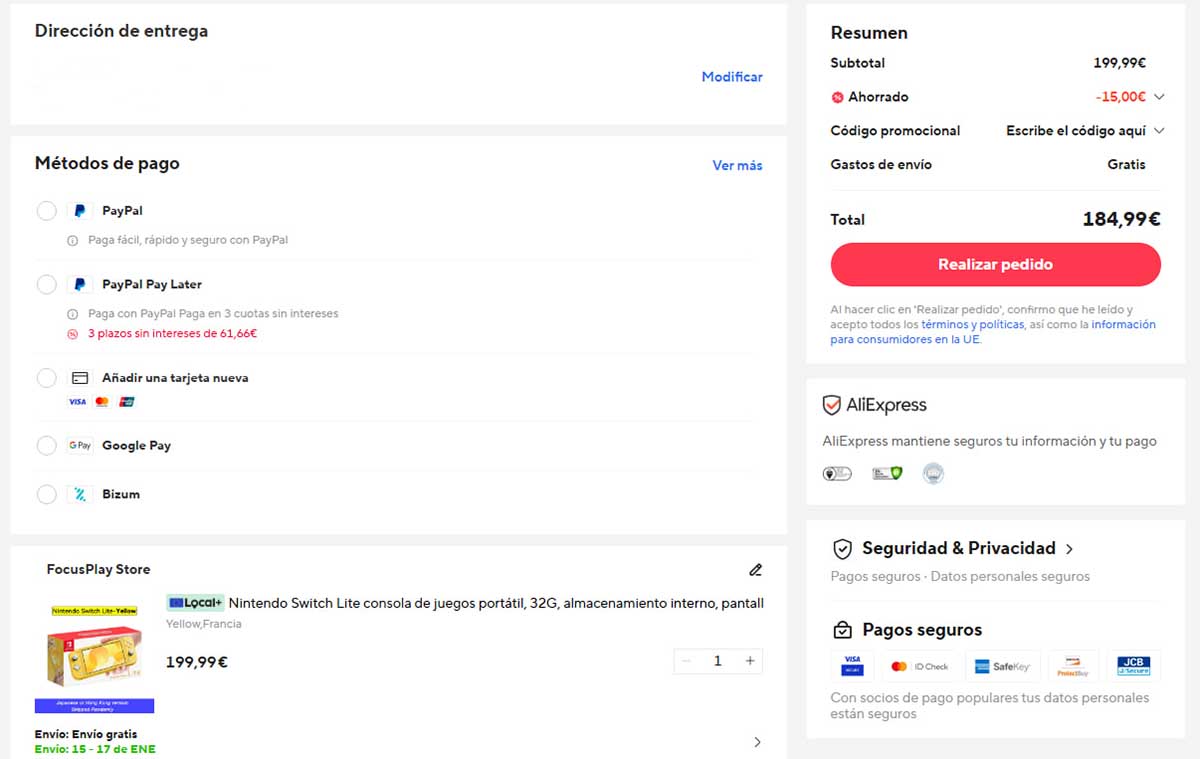Click the AliExpress shield logo
1200x759 pixels.
[x=831, y=405]
